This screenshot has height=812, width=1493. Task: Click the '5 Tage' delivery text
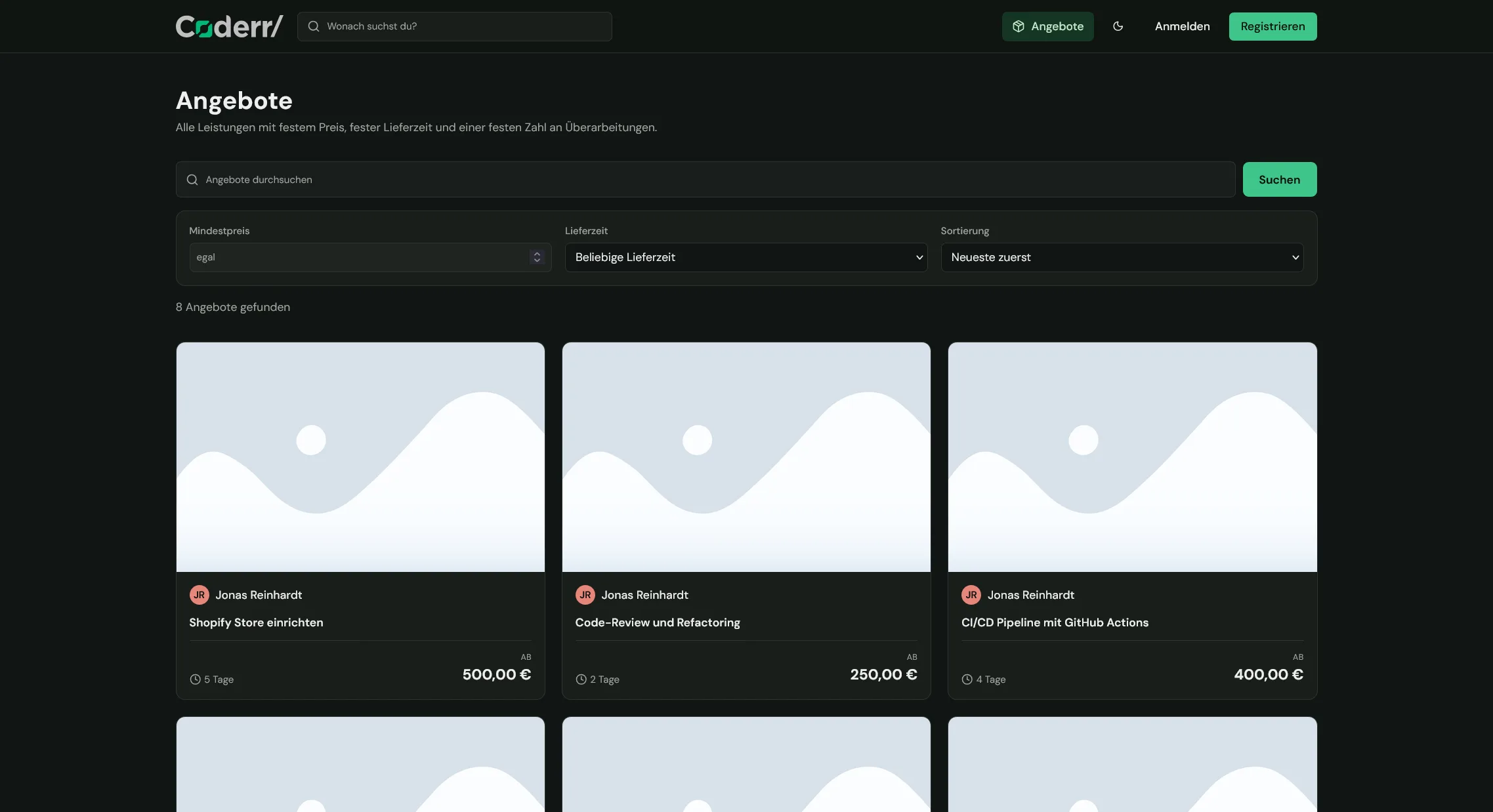pyautogui.click(x=219, y=680)
